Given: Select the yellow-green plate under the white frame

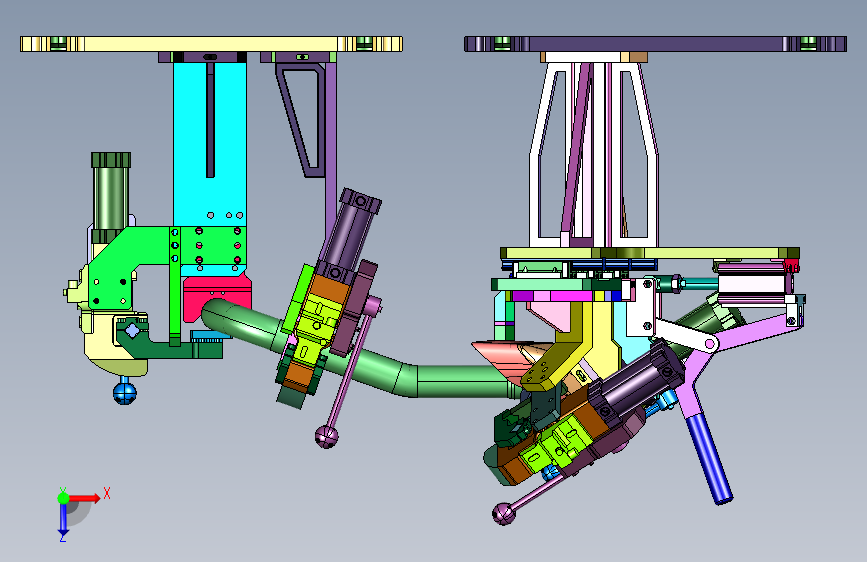Looking at the screenshot, I should [x=650, y=253].
